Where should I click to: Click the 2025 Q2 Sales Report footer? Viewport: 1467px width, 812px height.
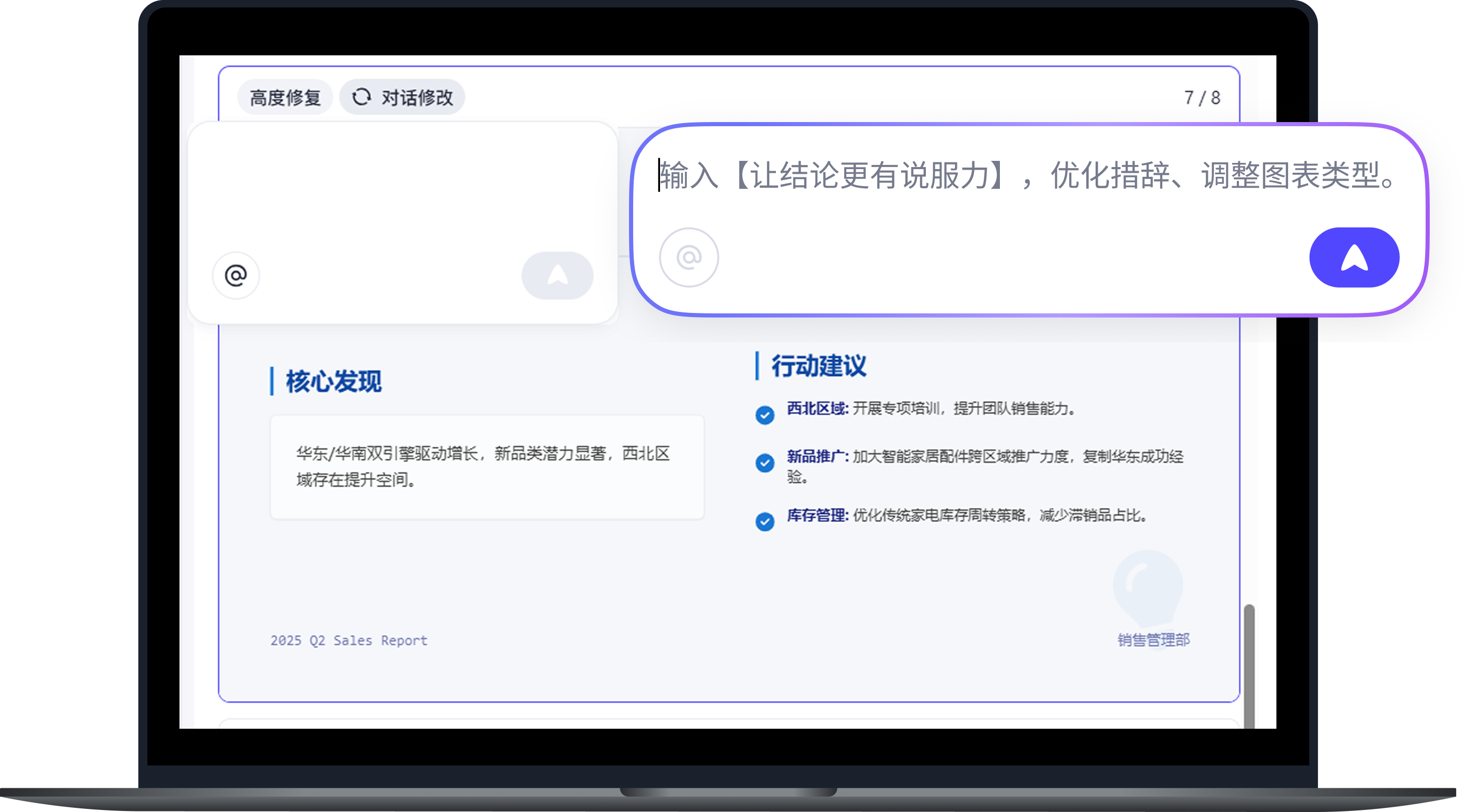[x=349, y=641]
